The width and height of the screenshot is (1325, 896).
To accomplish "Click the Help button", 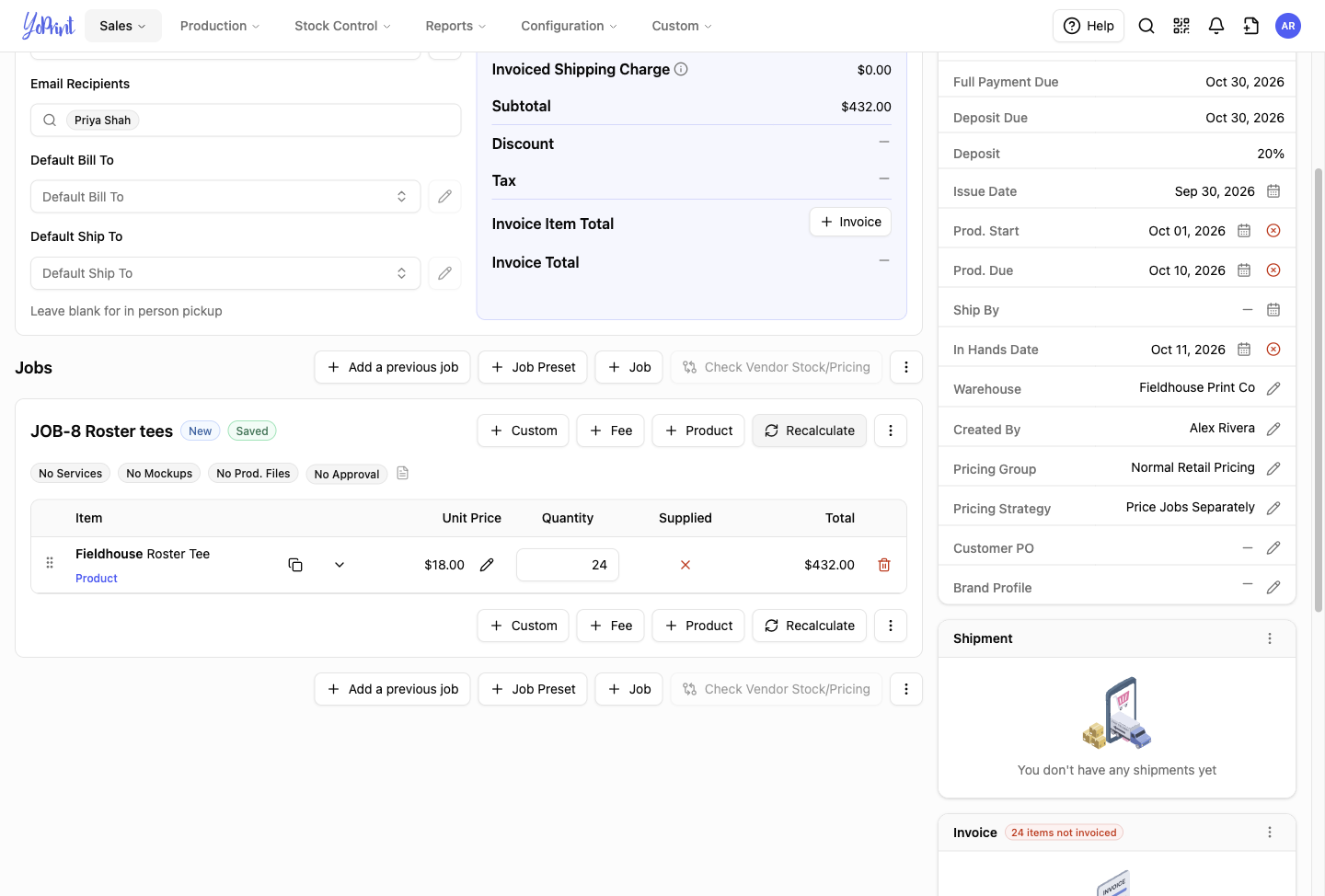I will pyautogui.click(x=1089, y=26).
